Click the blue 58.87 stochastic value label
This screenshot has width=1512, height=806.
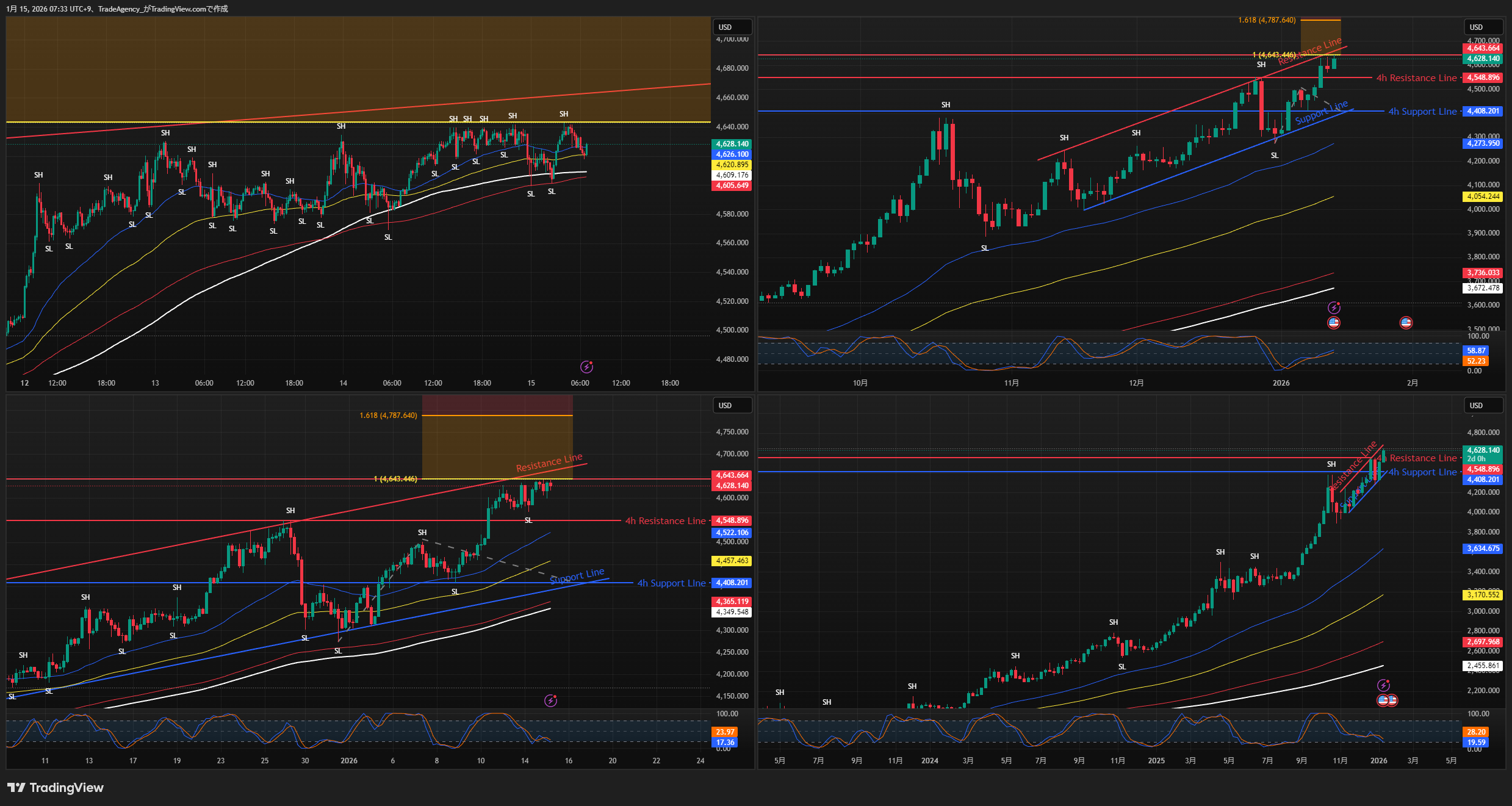(x=1476, y=351)
